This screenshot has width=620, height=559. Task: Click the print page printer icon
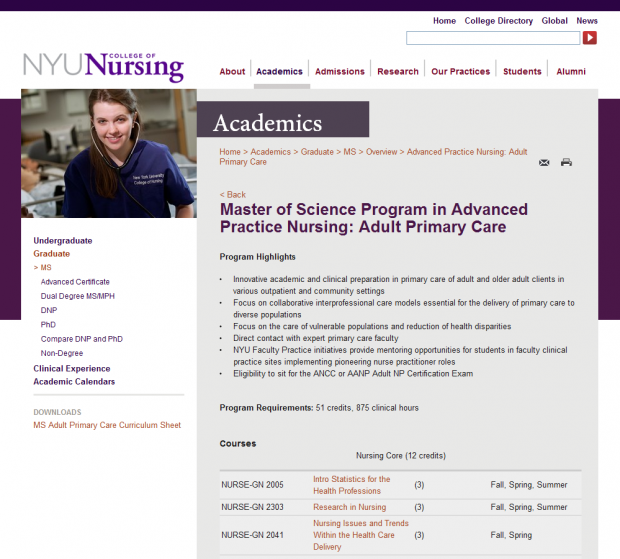tap(566, 162)
